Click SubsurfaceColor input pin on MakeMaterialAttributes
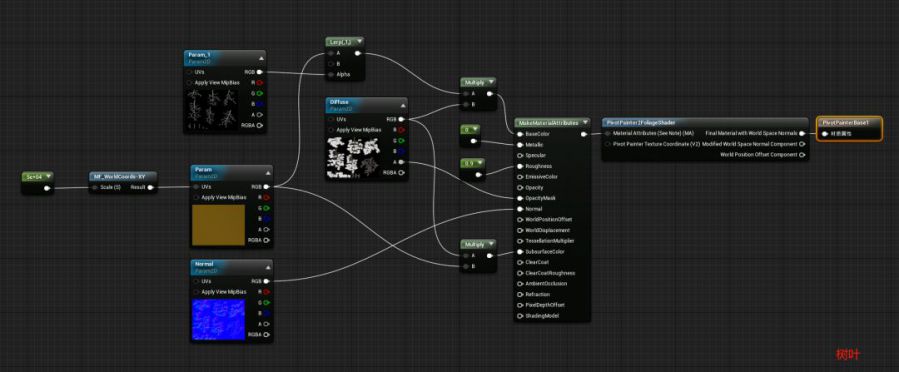 tap(520, 251)
